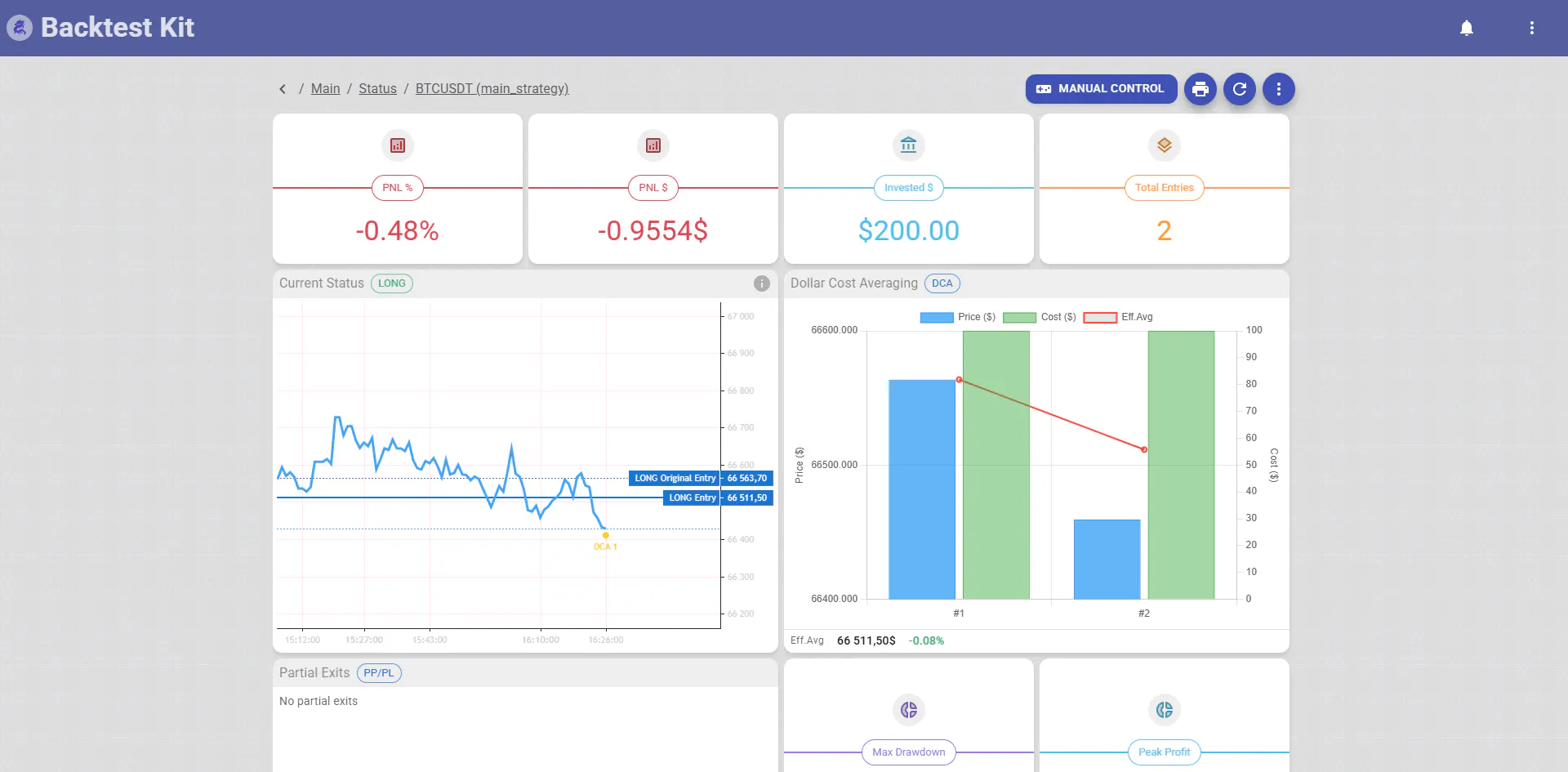Click the Backtest Kit logo icon
The height and width of the screenshot is (772, 1568).
[20, 28]
